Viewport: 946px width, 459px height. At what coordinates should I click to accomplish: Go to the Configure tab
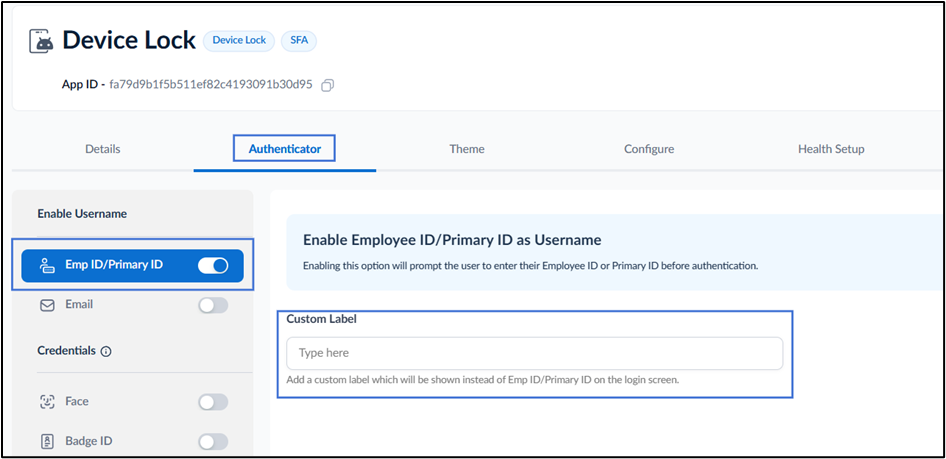(x=649, y=149)
